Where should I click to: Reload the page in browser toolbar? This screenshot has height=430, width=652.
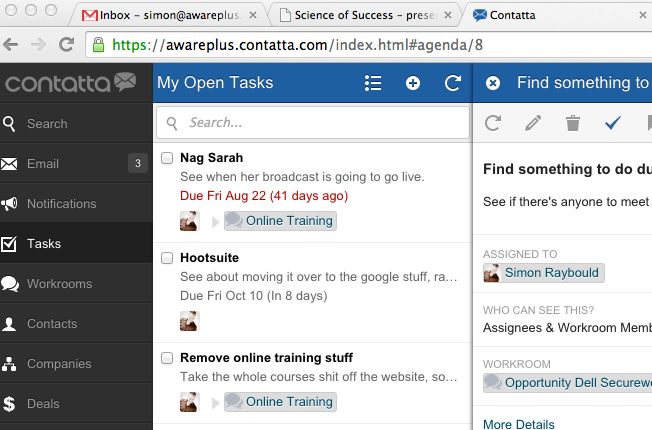tap(67, 45)
